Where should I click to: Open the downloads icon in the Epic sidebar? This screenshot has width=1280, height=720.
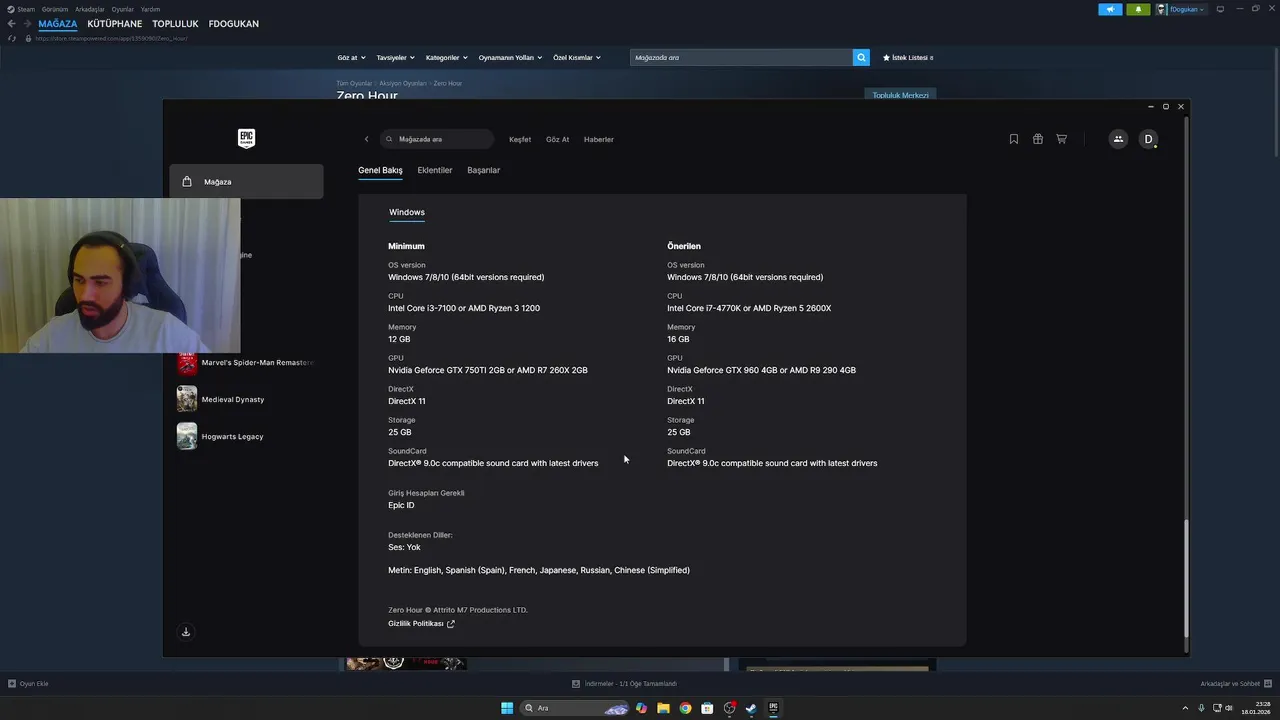pos(186,632)
